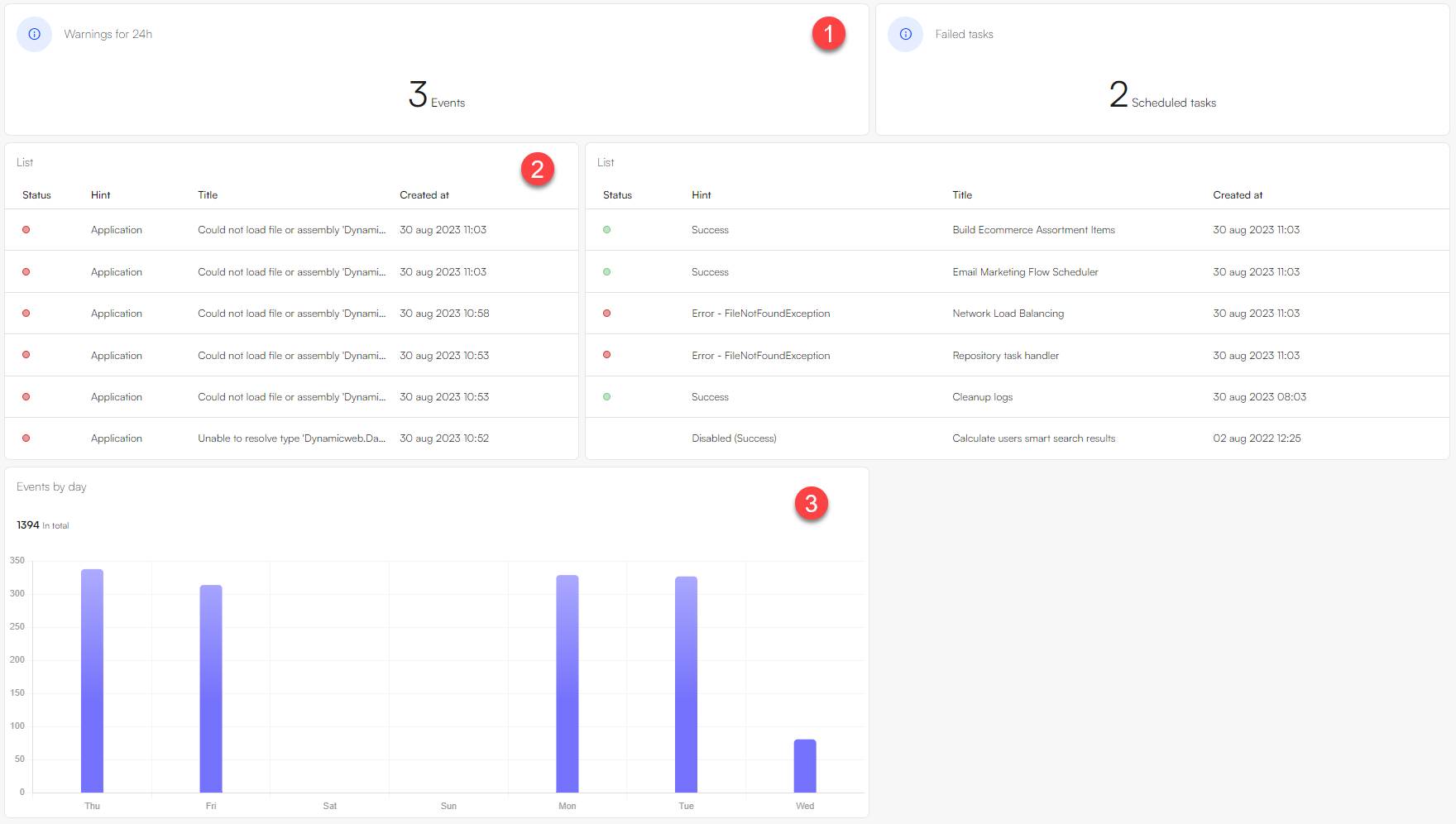Click 'Disabled (Success)' hint cell
Viewport: 1456px width, 824px height.
pos(734,438)
